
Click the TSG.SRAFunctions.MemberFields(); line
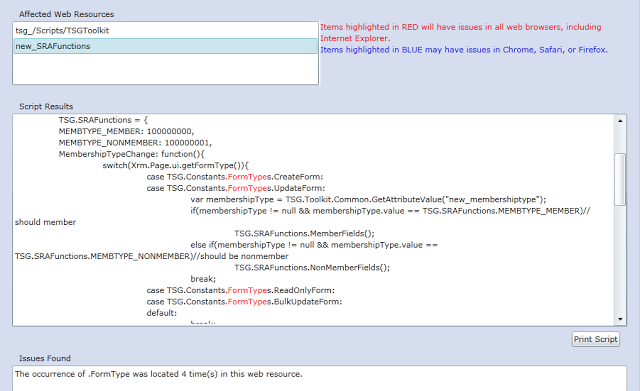(x=304, y=233)
